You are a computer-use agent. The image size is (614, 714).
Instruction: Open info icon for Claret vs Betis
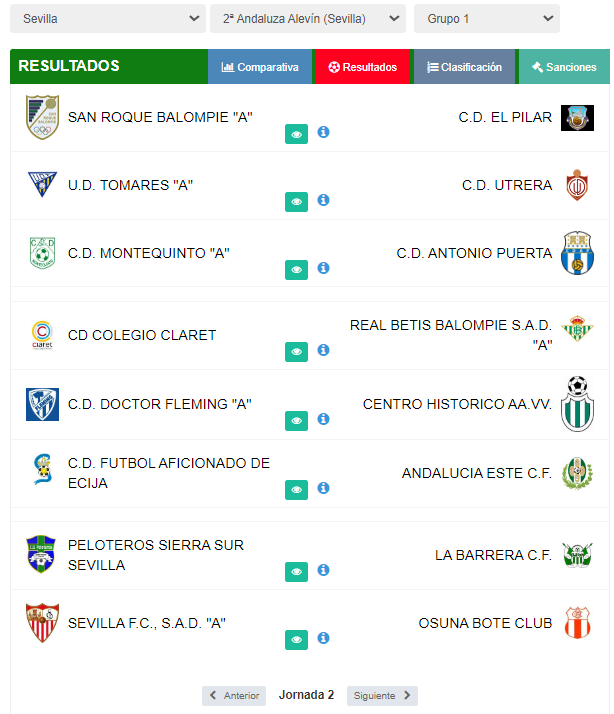(x=323, y=350)
